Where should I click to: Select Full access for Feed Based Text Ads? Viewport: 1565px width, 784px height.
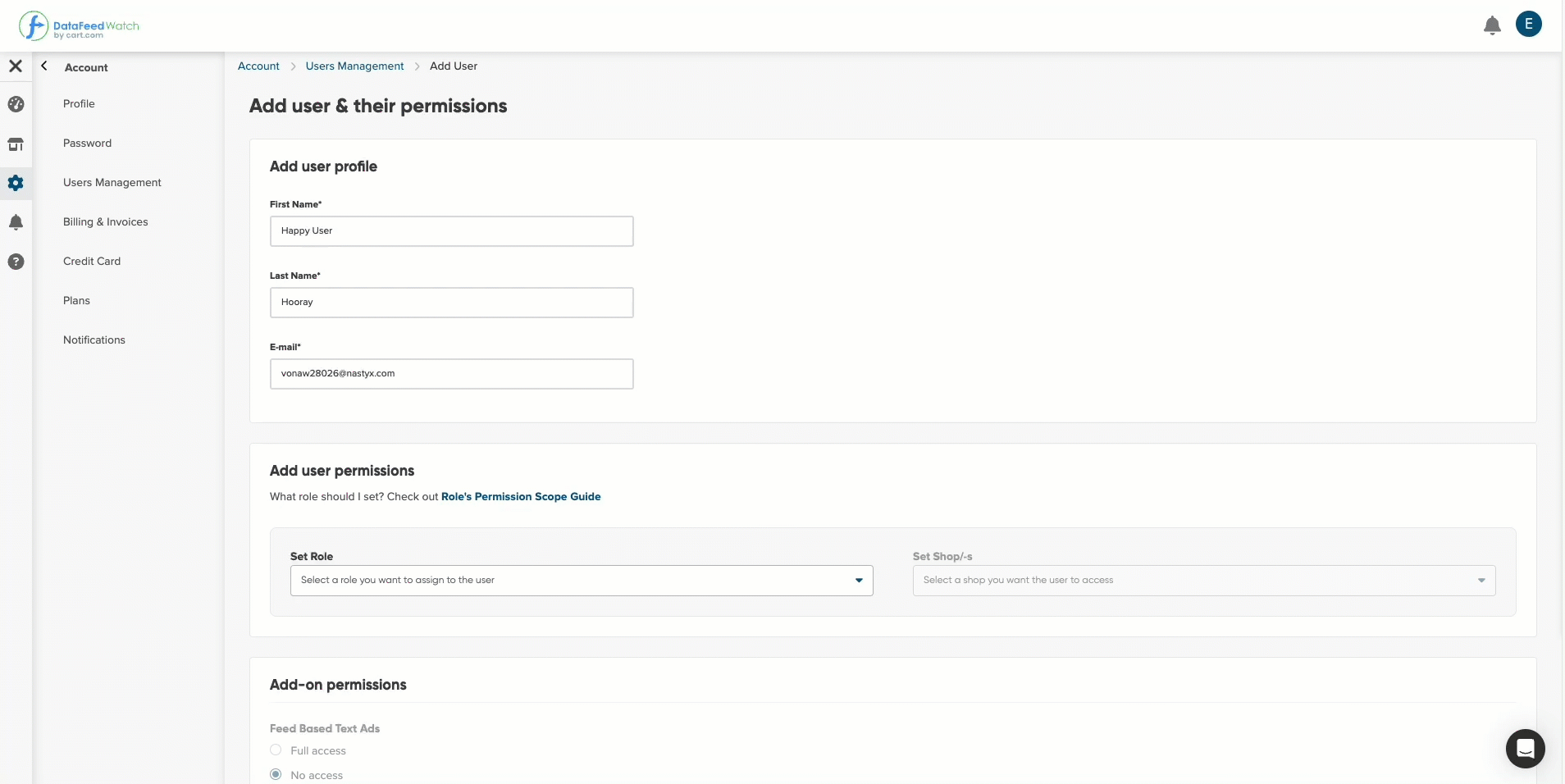tap(276, 750)
